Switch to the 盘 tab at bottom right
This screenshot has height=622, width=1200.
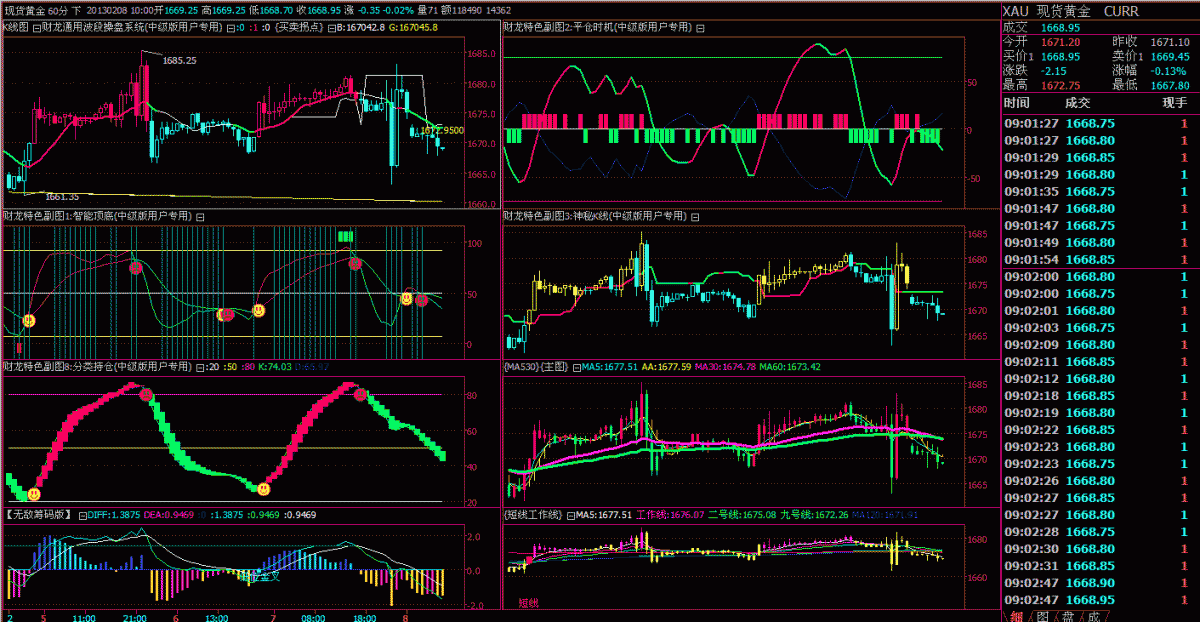pyautogui.click(x=1067, y=616)
